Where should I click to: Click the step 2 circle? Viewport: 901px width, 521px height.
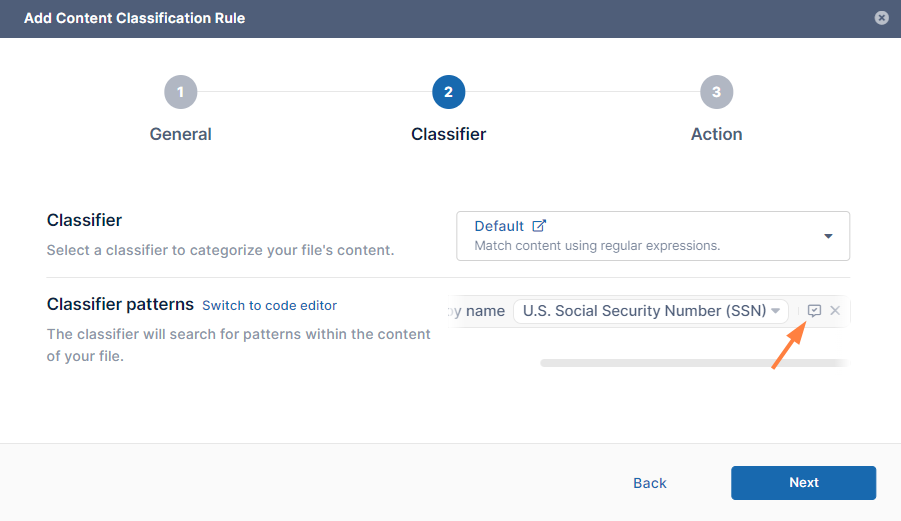(x=448, y=93)
